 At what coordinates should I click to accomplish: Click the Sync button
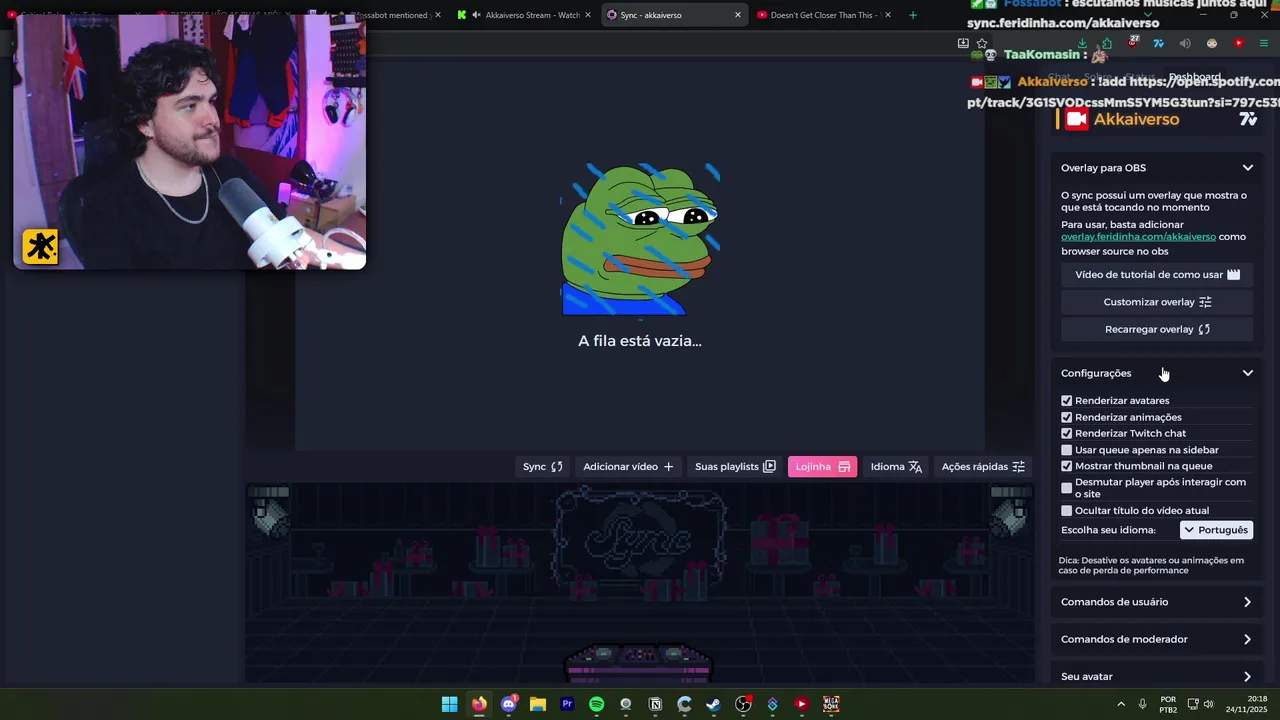(x=543, y=466)
